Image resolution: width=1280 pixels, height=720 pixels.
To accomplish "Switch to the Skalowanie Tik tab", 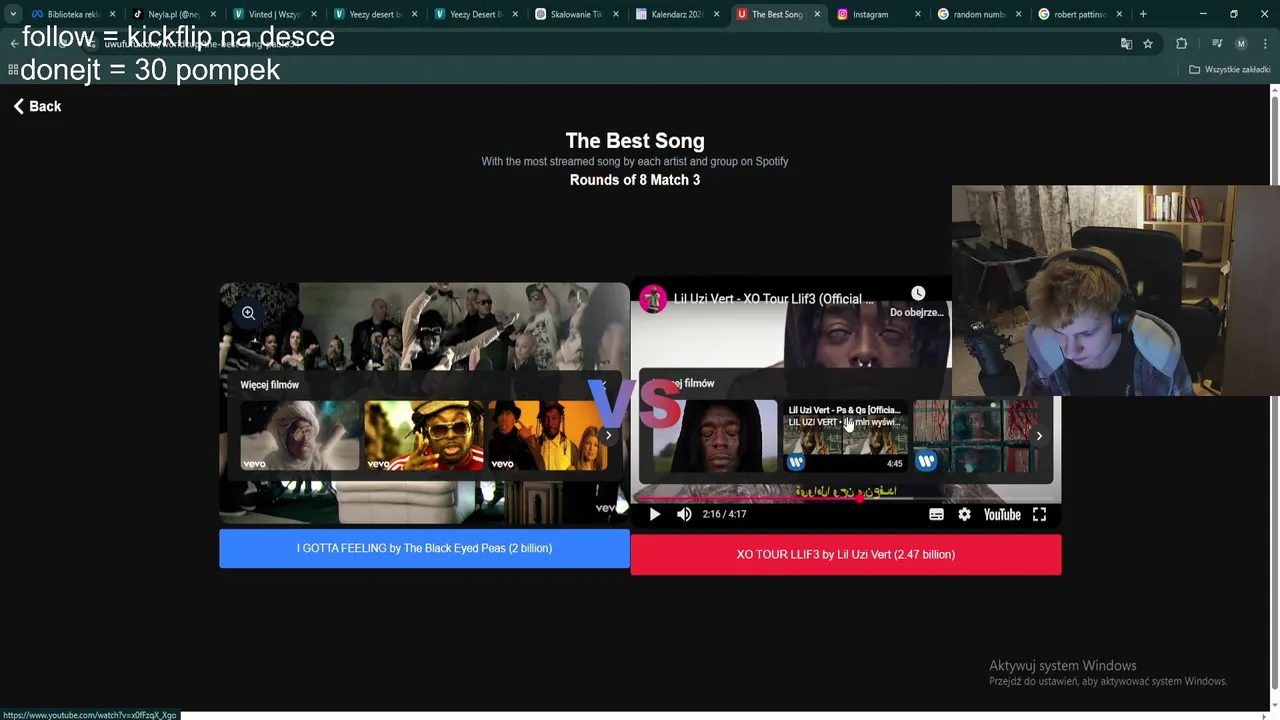I will pos(576,14).
